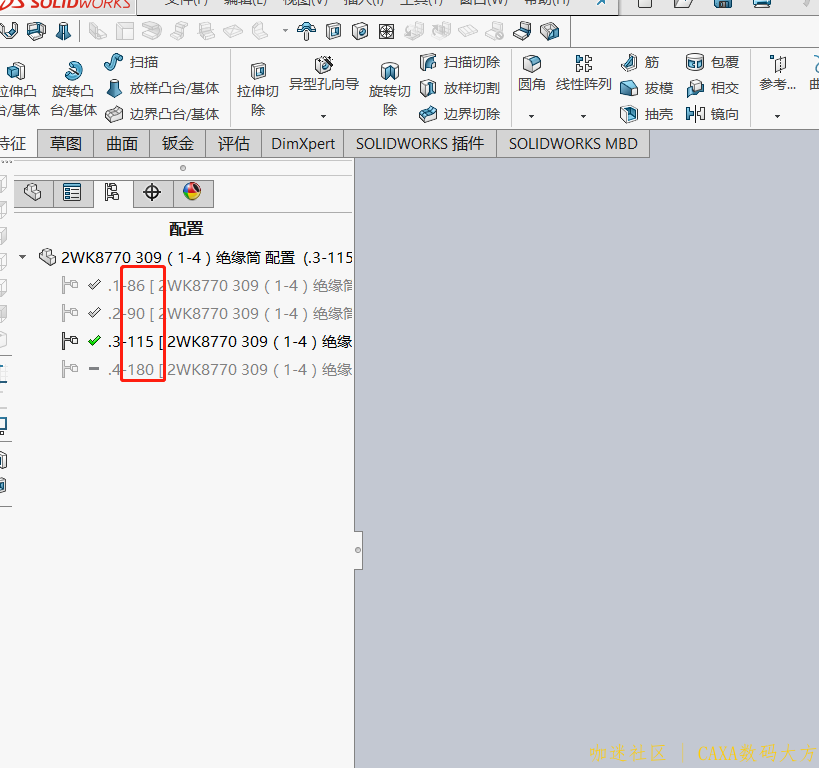This screenshot has width=819, height=768.
Task: Open the DisplayManager color sphere tab
Action: [192, 192]
